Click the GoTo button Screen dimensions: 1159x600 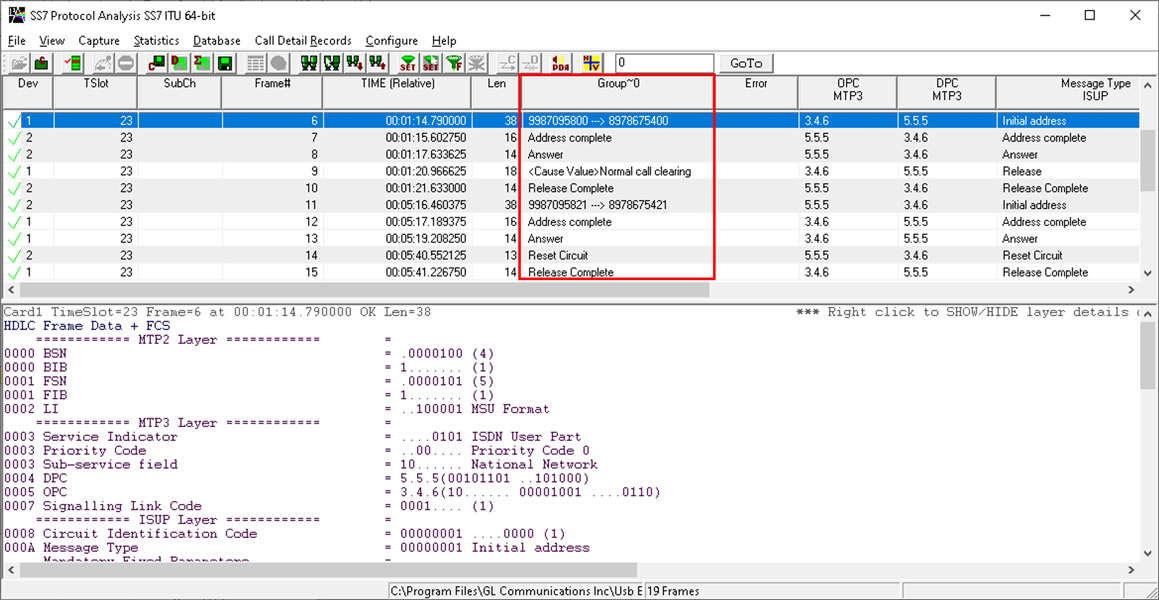point(746,64)
